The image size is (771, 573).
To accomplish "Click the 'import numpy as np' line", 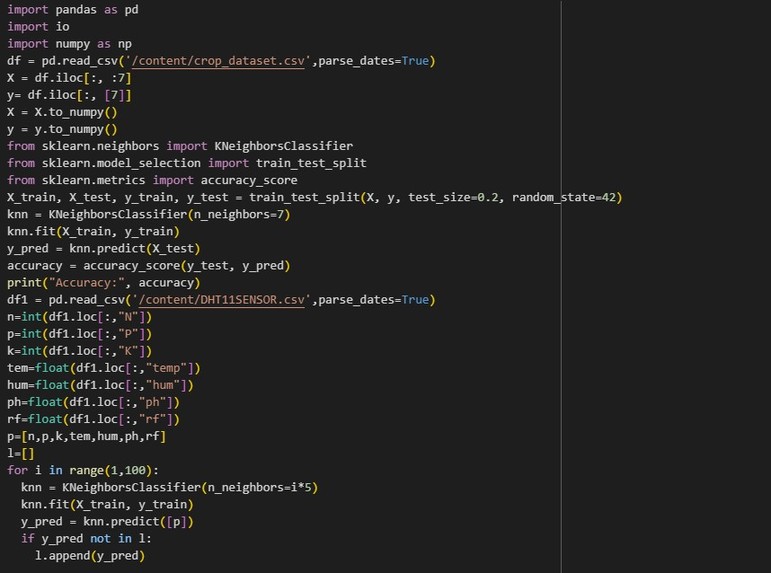I will click(x=69, y=44).
